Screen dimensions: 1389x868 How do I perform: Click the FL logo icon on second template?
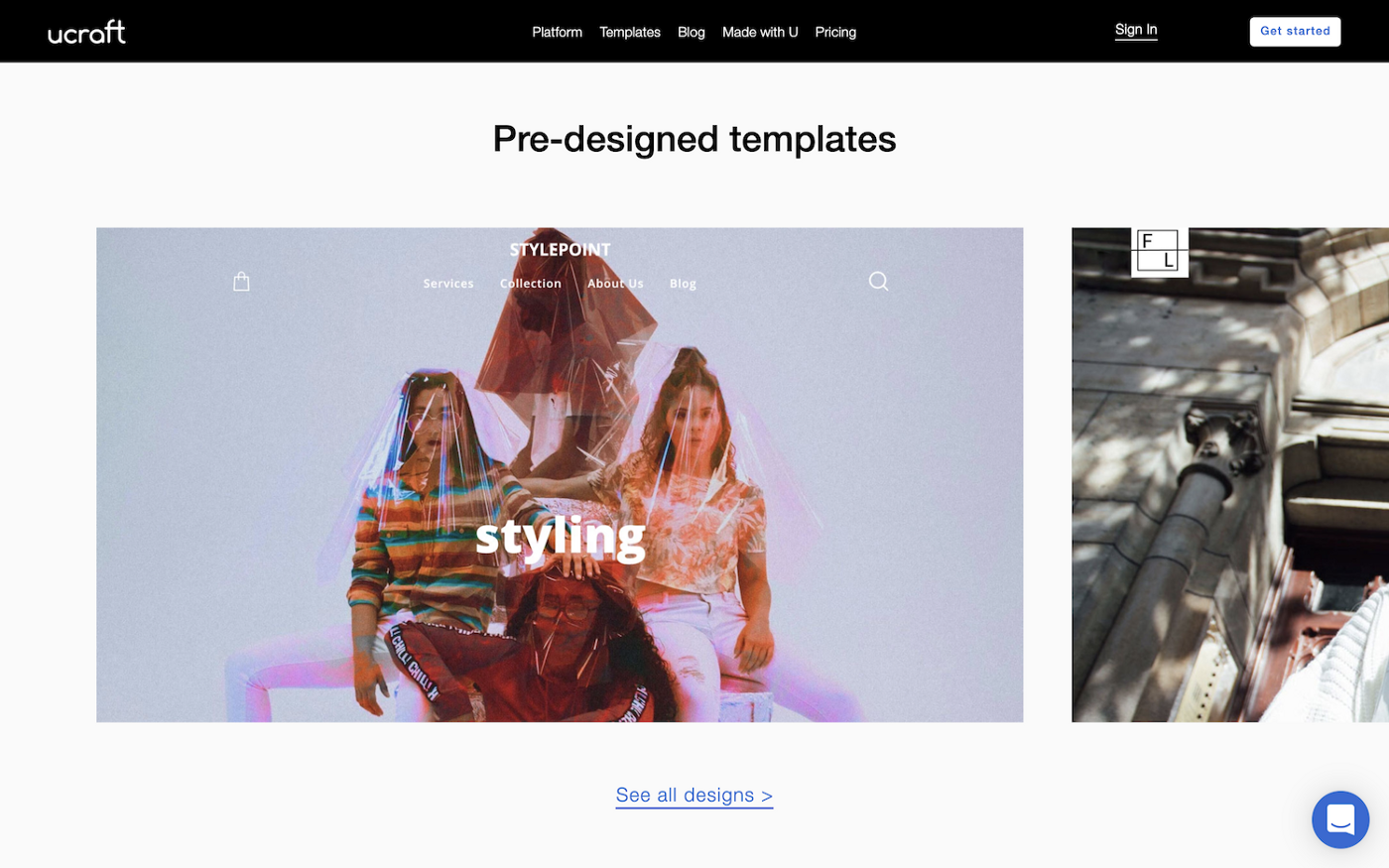1159,251
